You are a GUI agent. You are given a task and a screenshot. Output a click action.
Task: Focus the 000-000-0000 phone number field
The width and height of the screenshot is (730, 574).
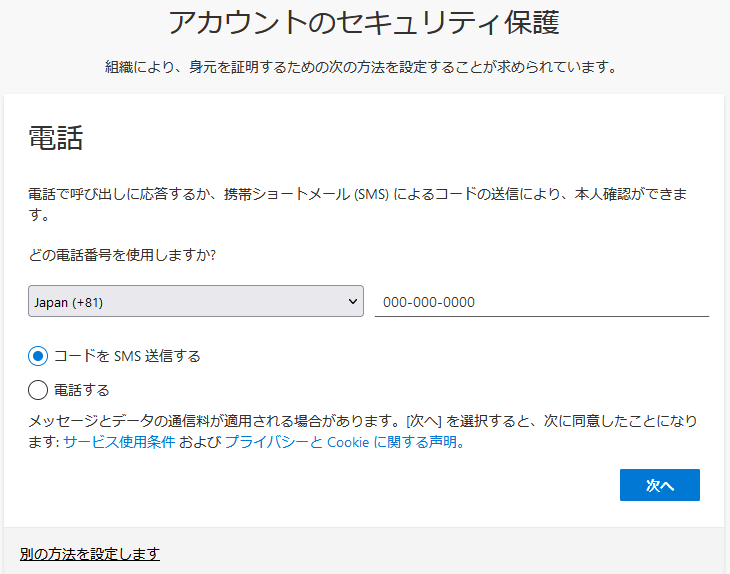[x=541, y=301]
